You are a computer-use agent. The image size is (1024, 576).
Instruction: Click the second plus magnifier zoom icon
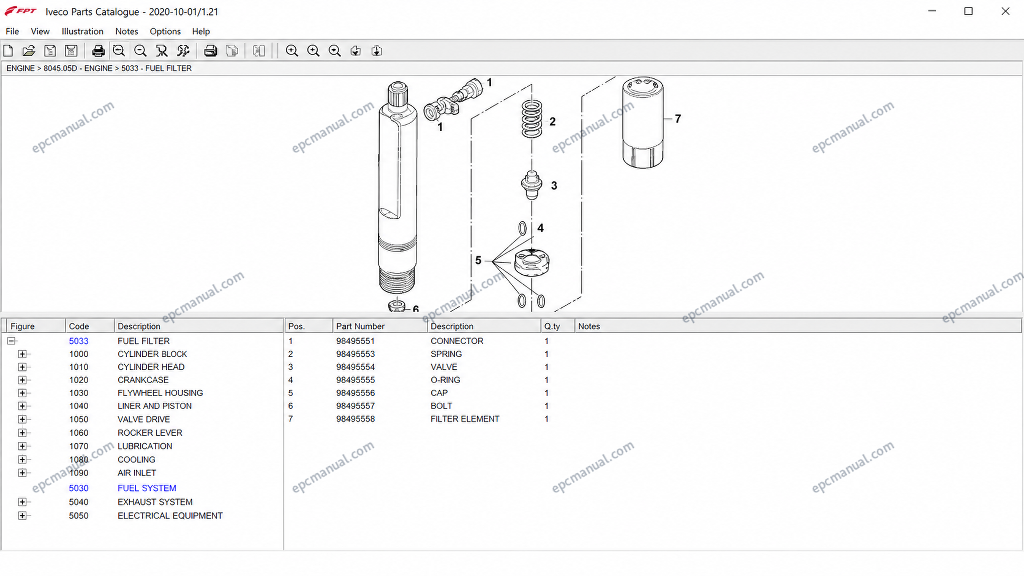313,51
